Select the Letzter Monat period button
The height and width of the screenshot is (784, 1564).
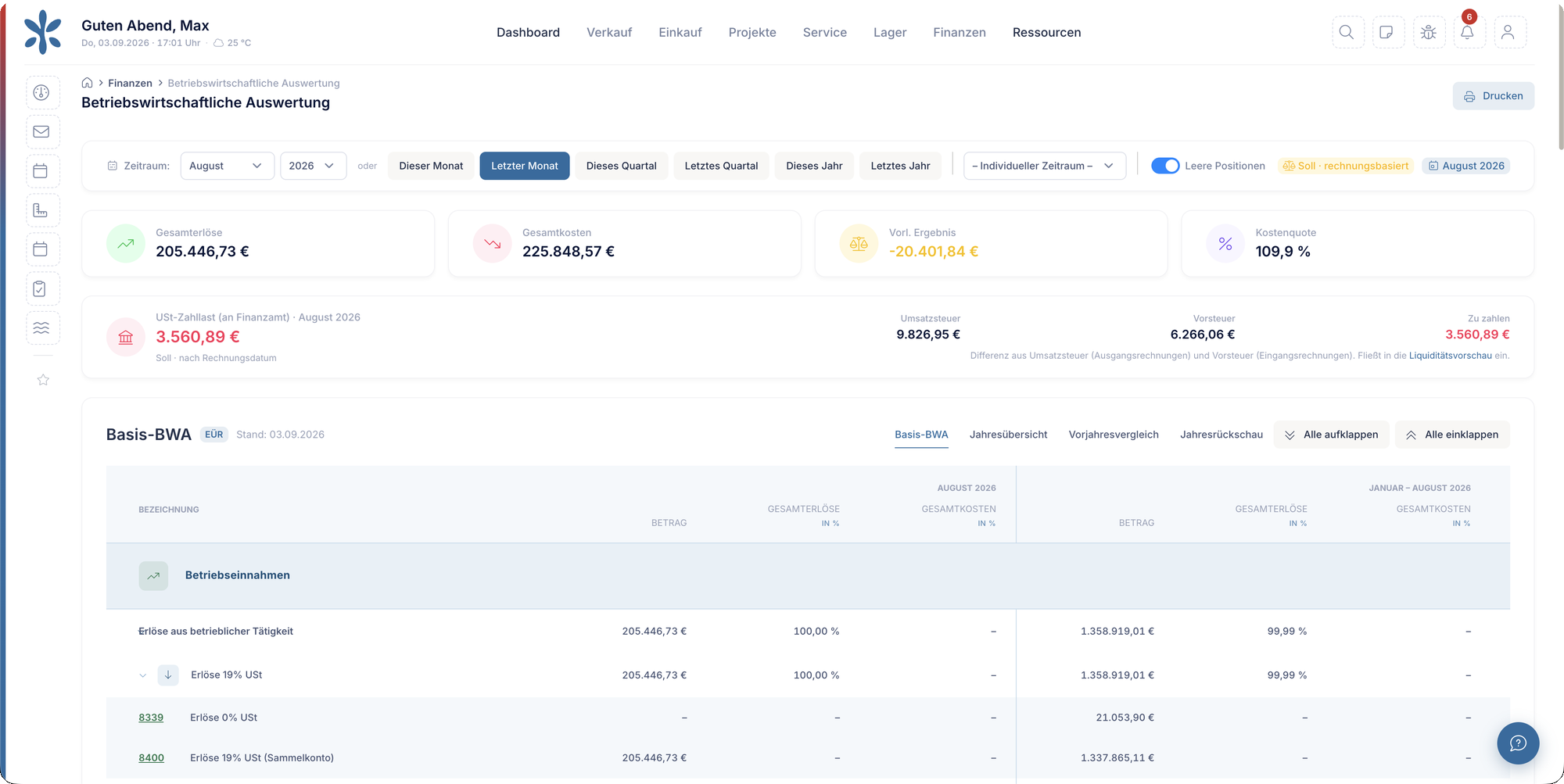point(525,166)
